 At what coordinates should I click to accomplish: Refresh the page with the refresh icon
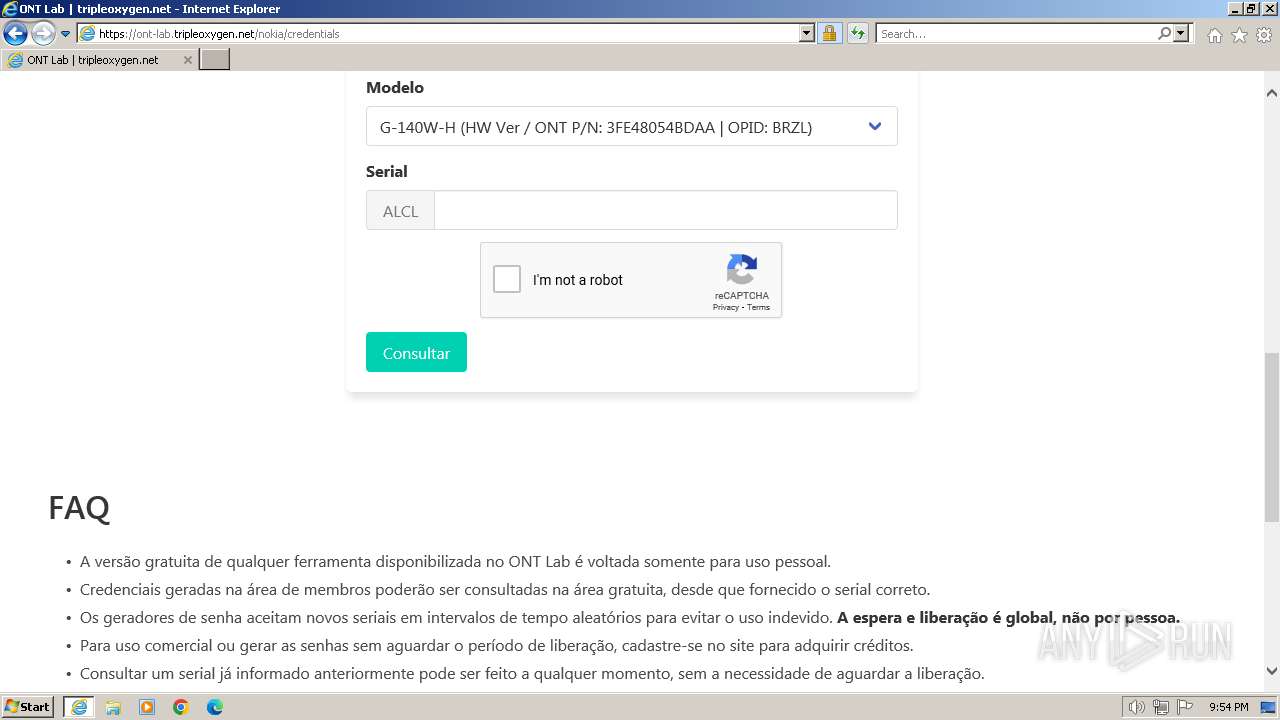858,33
